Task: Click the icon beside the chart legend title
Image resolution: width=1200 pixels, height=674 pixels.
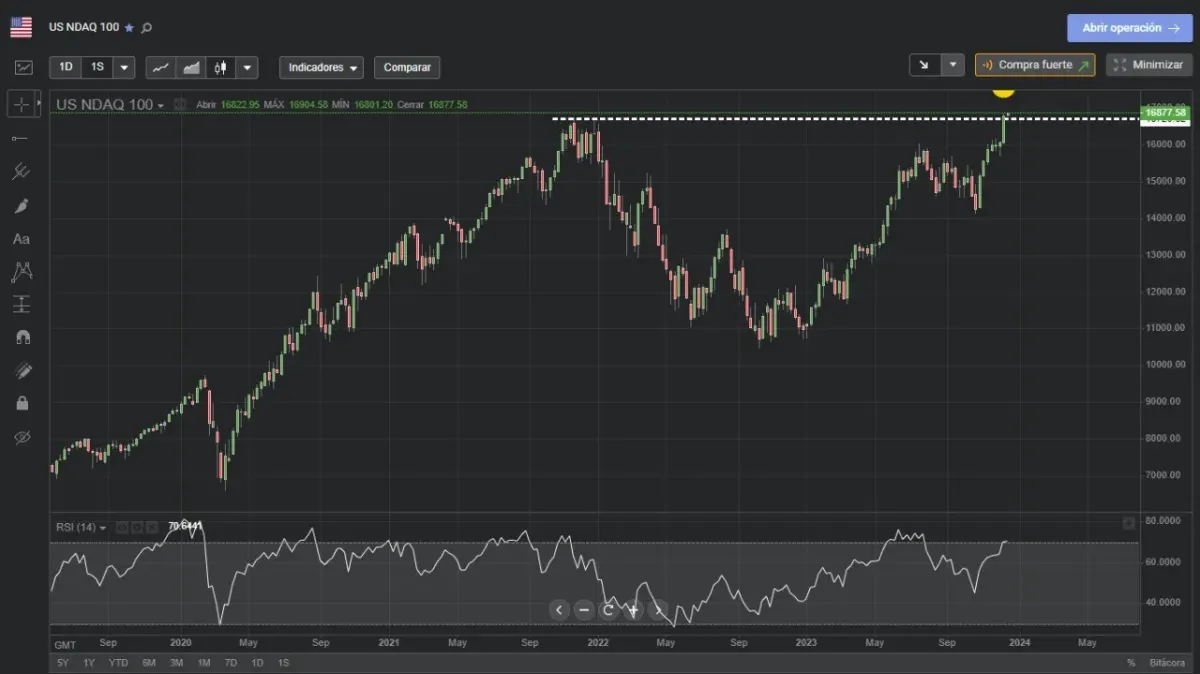Action: coord(180,104)
